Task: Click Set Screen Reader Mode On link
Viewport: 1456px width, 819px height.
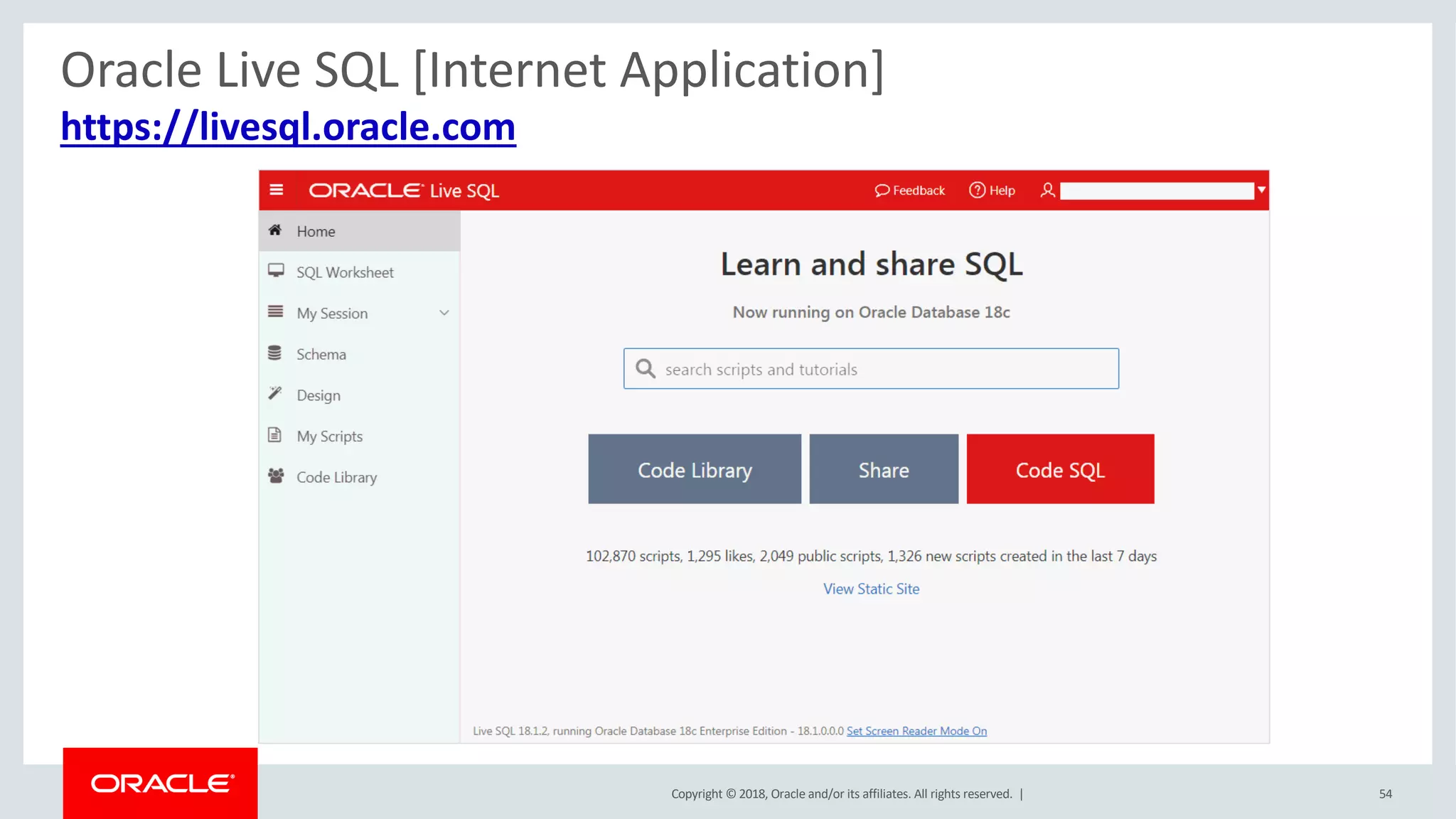Action: click(x=916, y=731)
